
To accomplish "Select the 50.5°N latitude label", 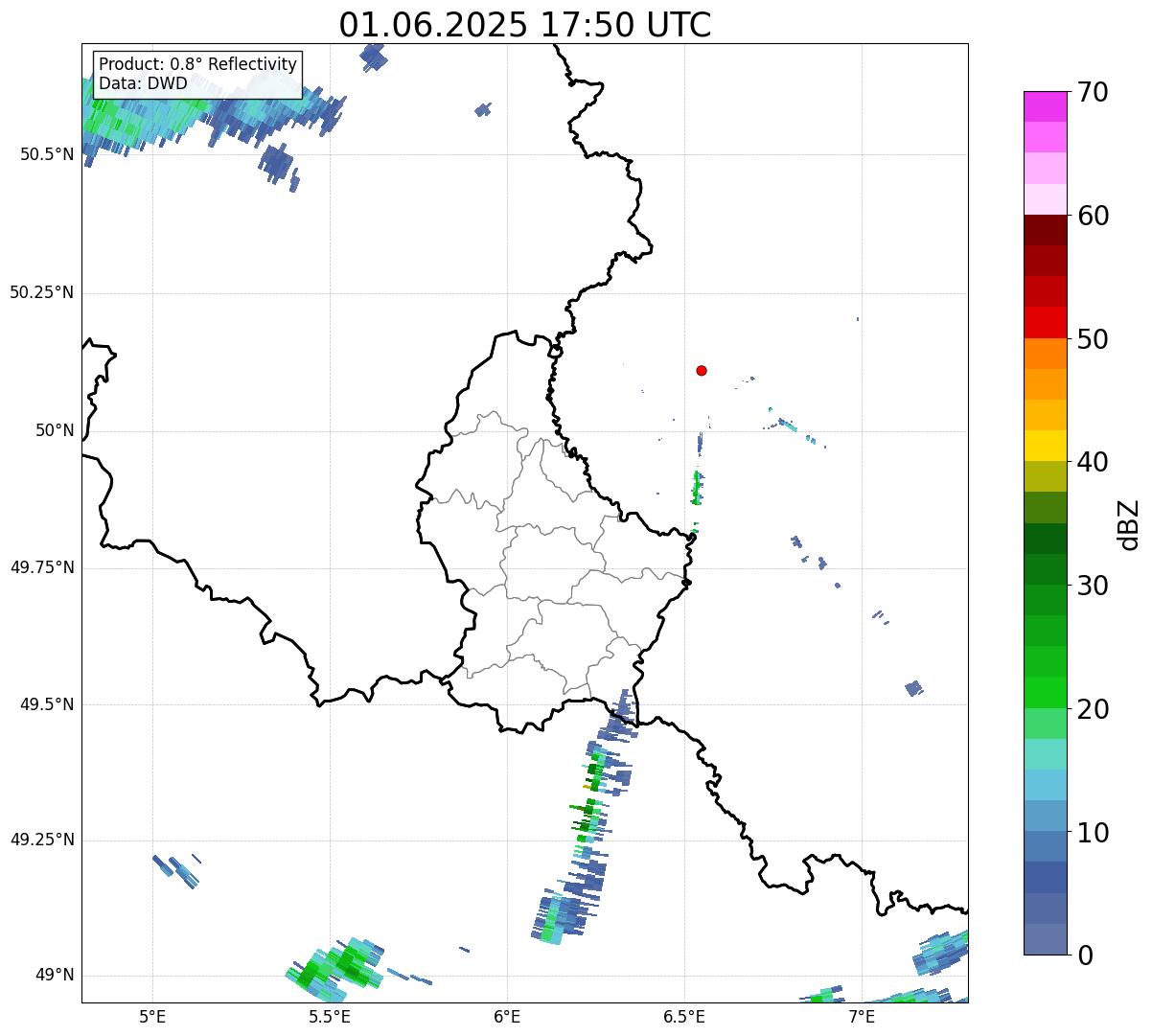I will pyautogui.click(x=47, y=154).
